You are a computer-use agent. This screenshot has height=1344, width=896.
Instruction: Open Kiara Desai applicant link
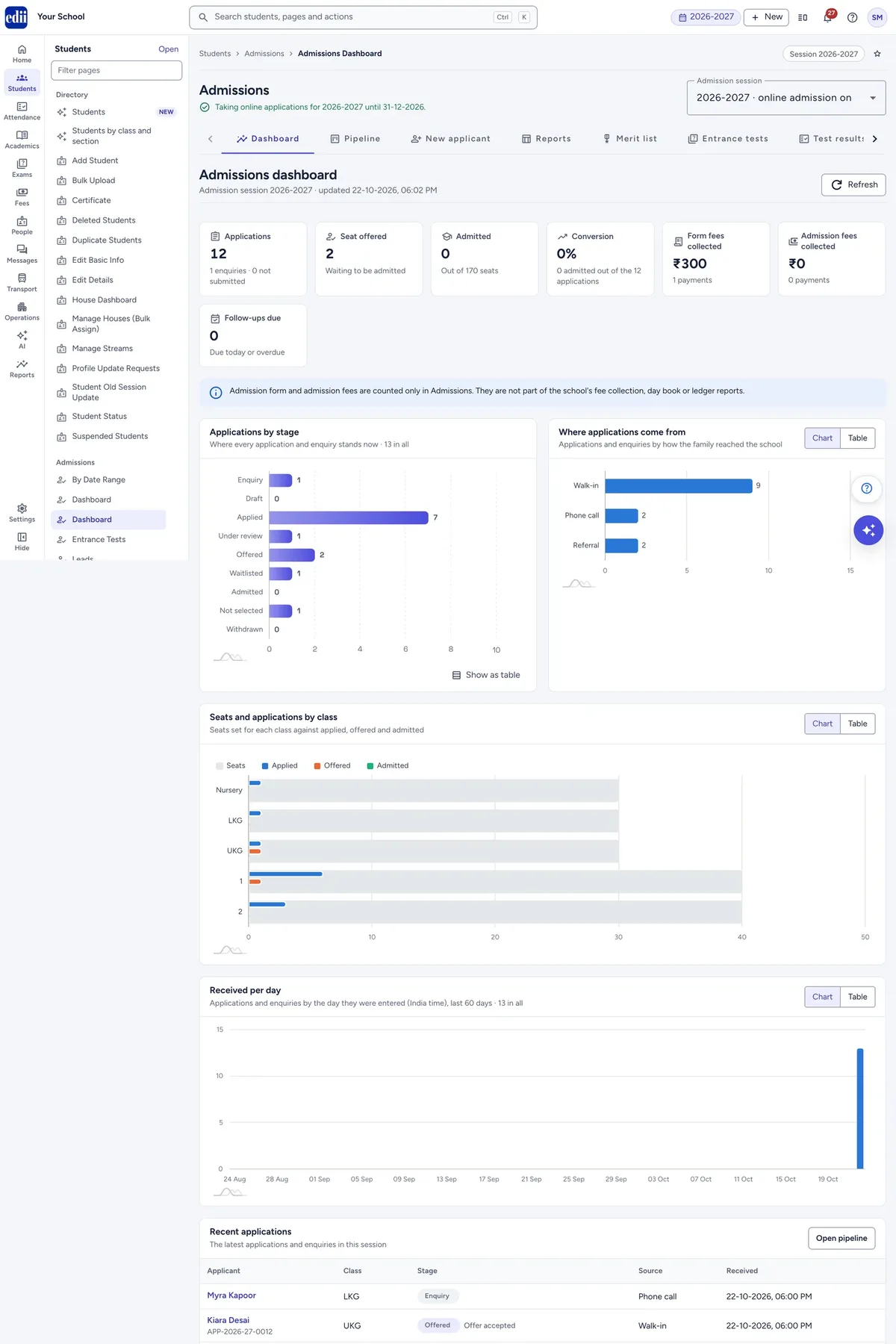pos(228,1320)
